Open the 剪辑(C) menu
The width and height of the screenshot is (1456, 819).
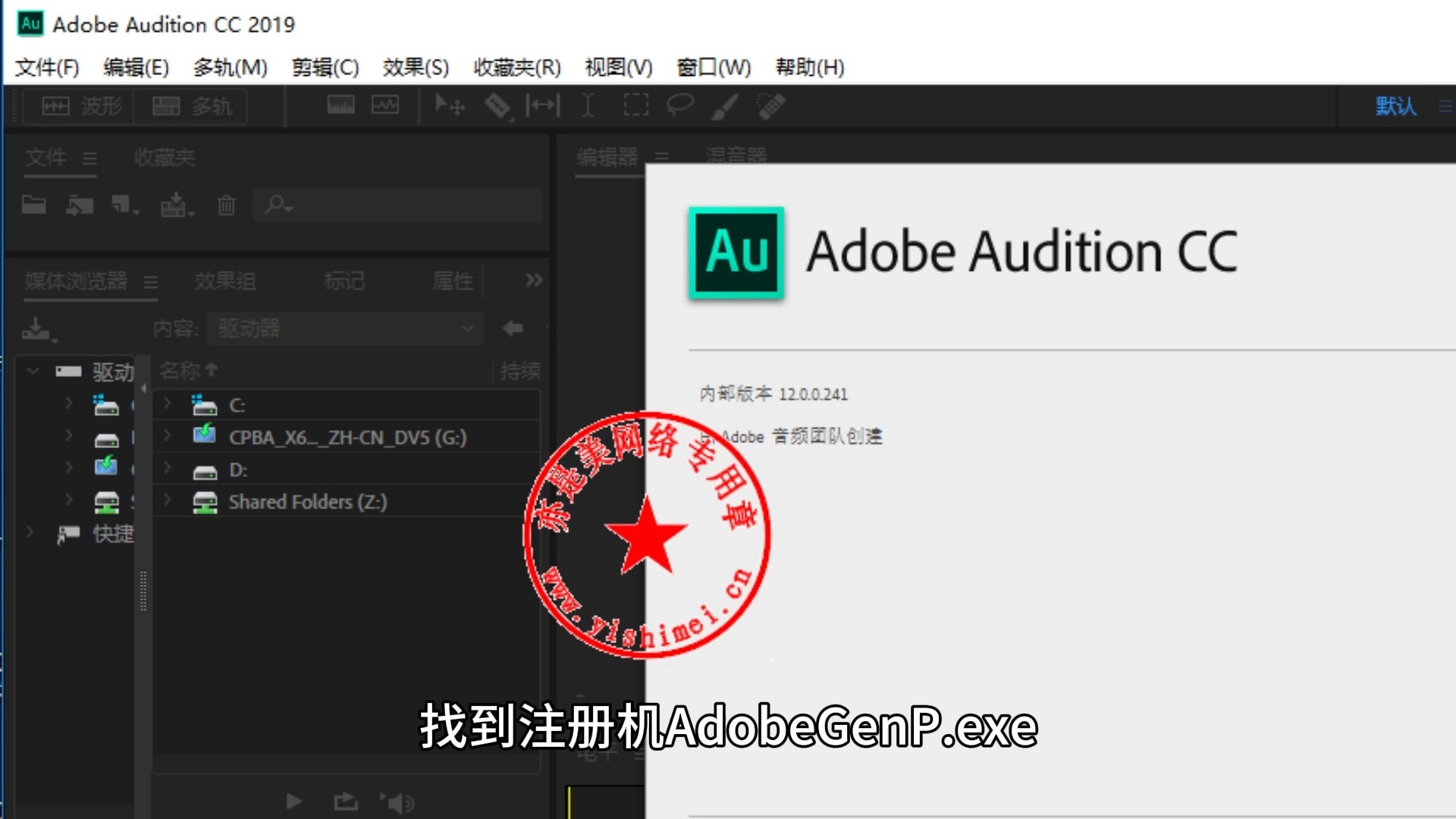click(x=326, y=67)
